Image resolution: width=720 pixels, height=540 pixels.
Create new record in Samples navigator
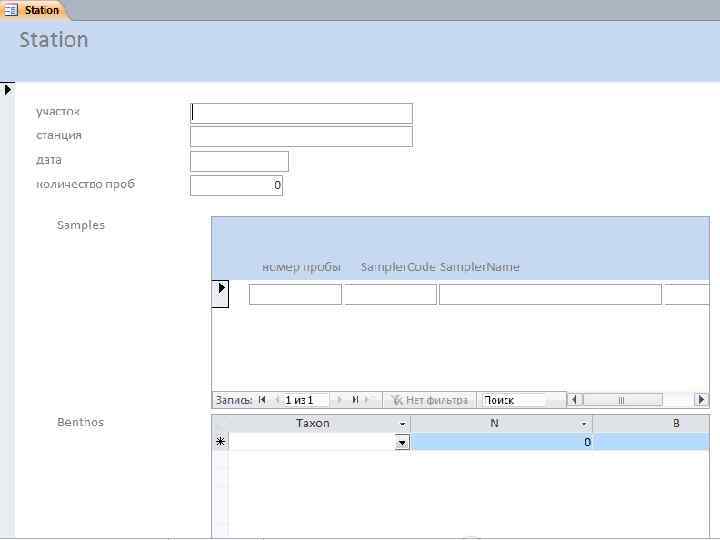tap(369, 400)
